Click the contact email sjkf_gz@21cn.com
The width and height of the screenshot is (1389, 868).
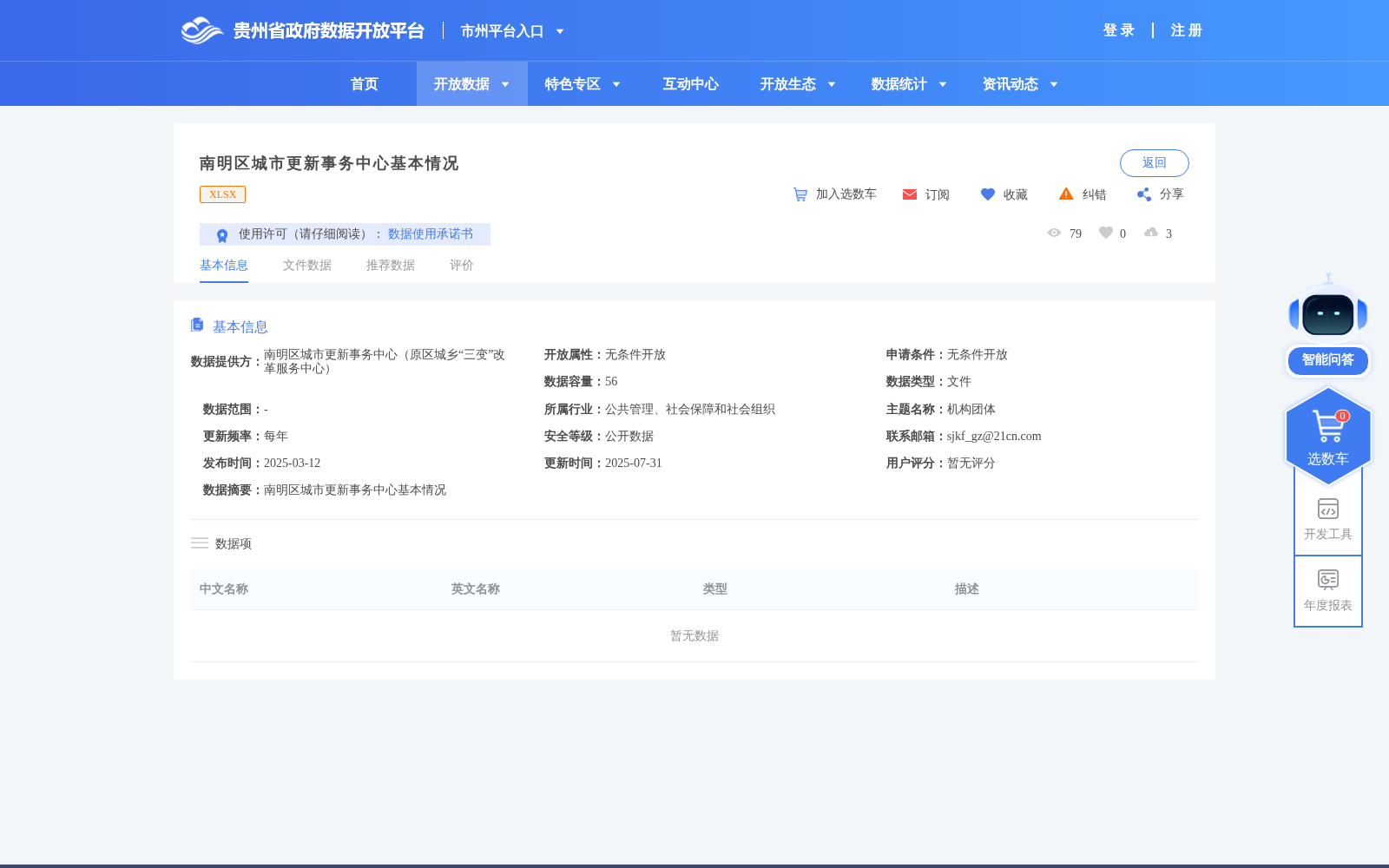point(994,437)
